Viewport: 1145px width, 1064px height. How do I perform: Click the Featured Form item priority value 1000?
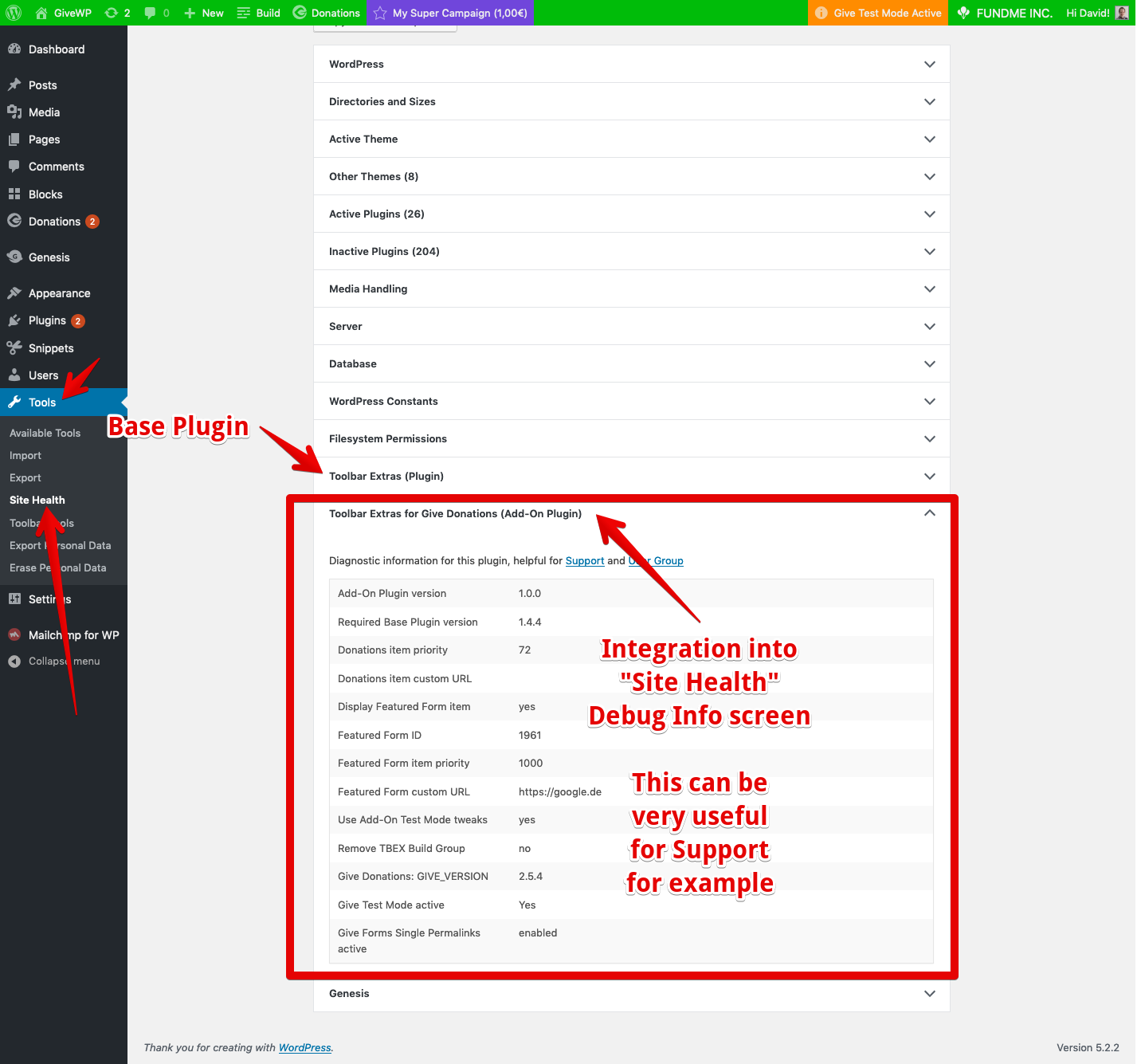click(x=531, y=763)
